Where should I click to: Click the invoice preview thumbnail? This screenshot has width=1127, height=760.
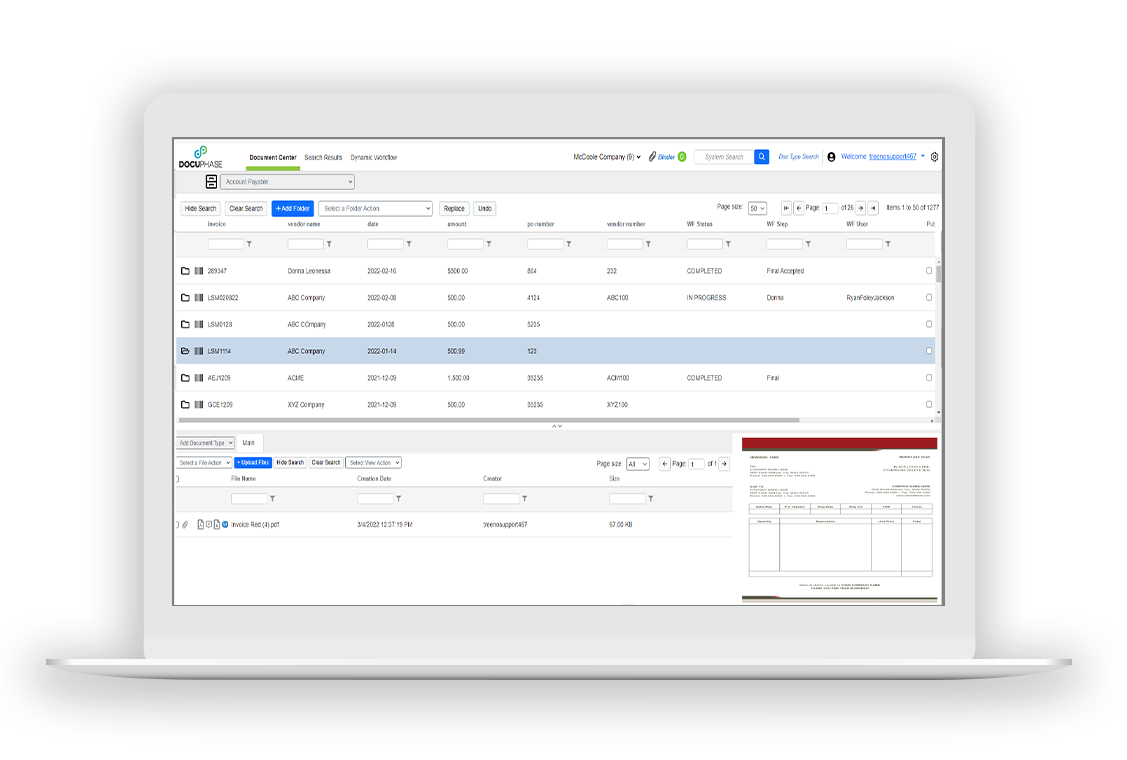(x=840, y=519)
